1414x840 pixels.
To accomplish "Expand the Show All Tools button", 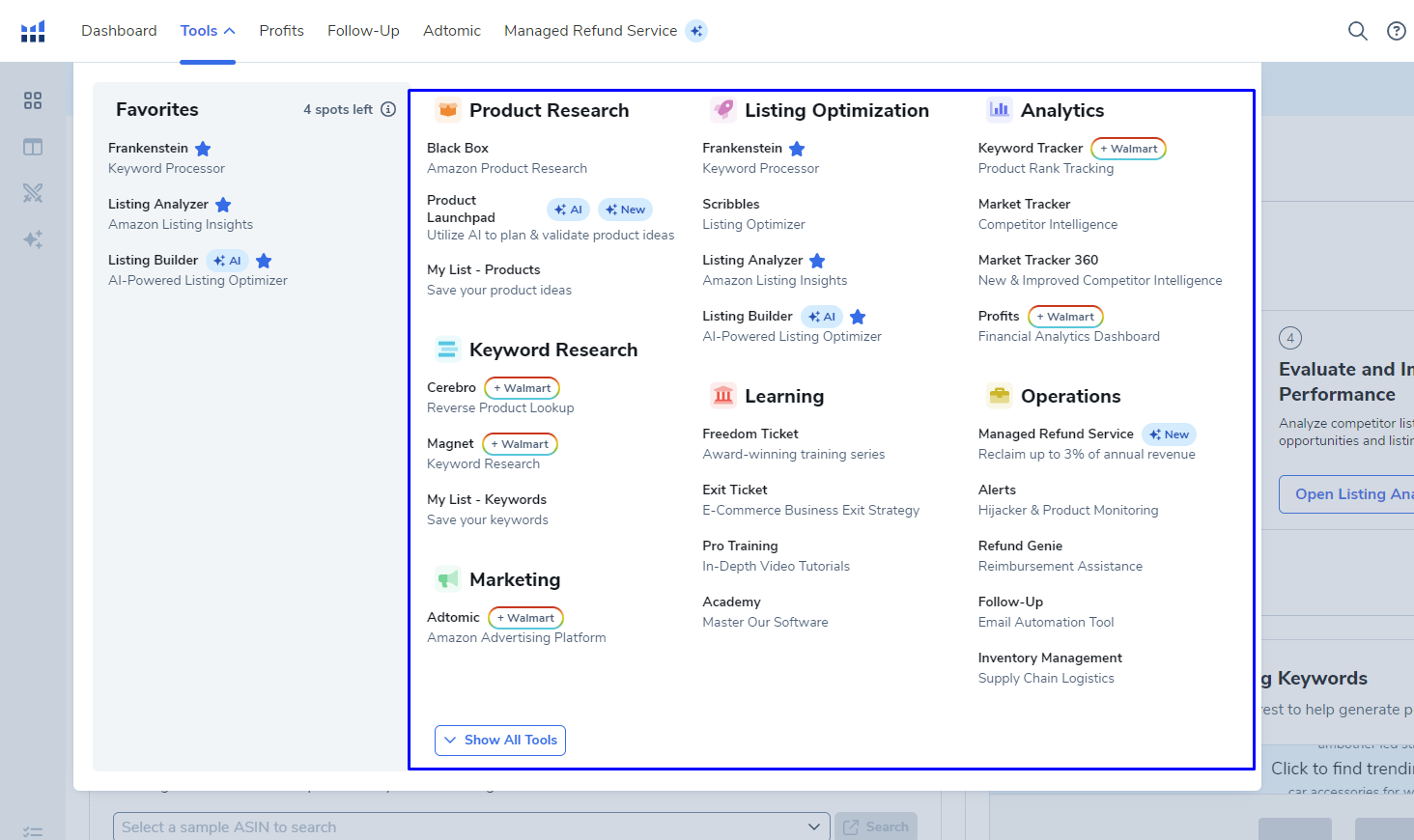I will (x=500, y=740).
